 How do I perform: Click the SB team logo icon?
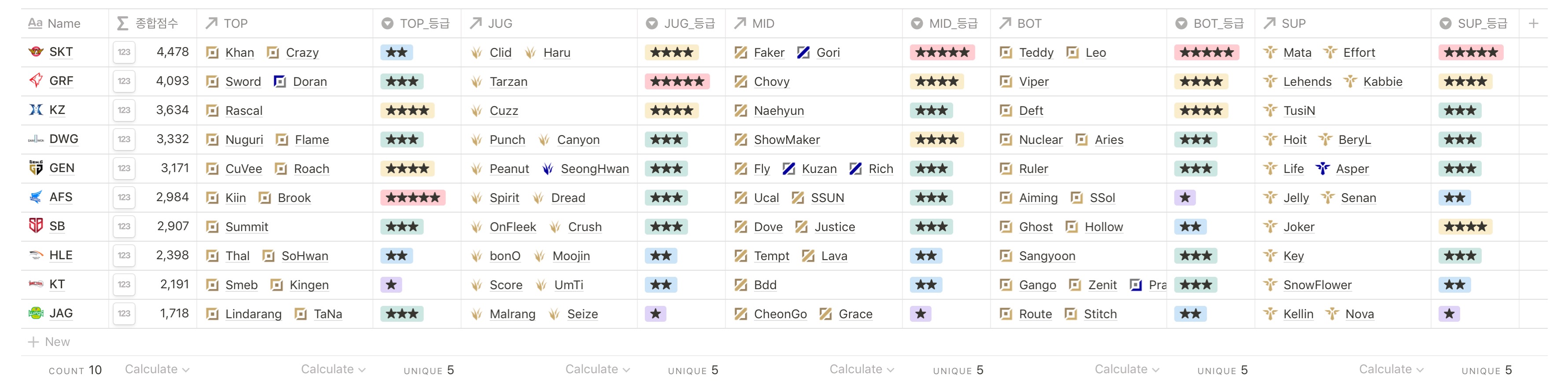[x=36, y=226]
